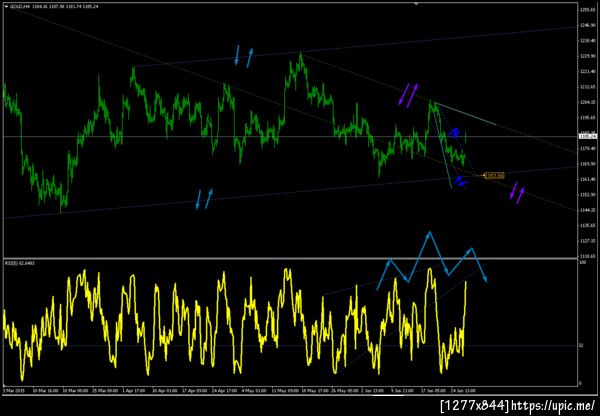Click the RSI scale value 100
This screenshot has width=600, height=416.
click(x=584, y=263)
